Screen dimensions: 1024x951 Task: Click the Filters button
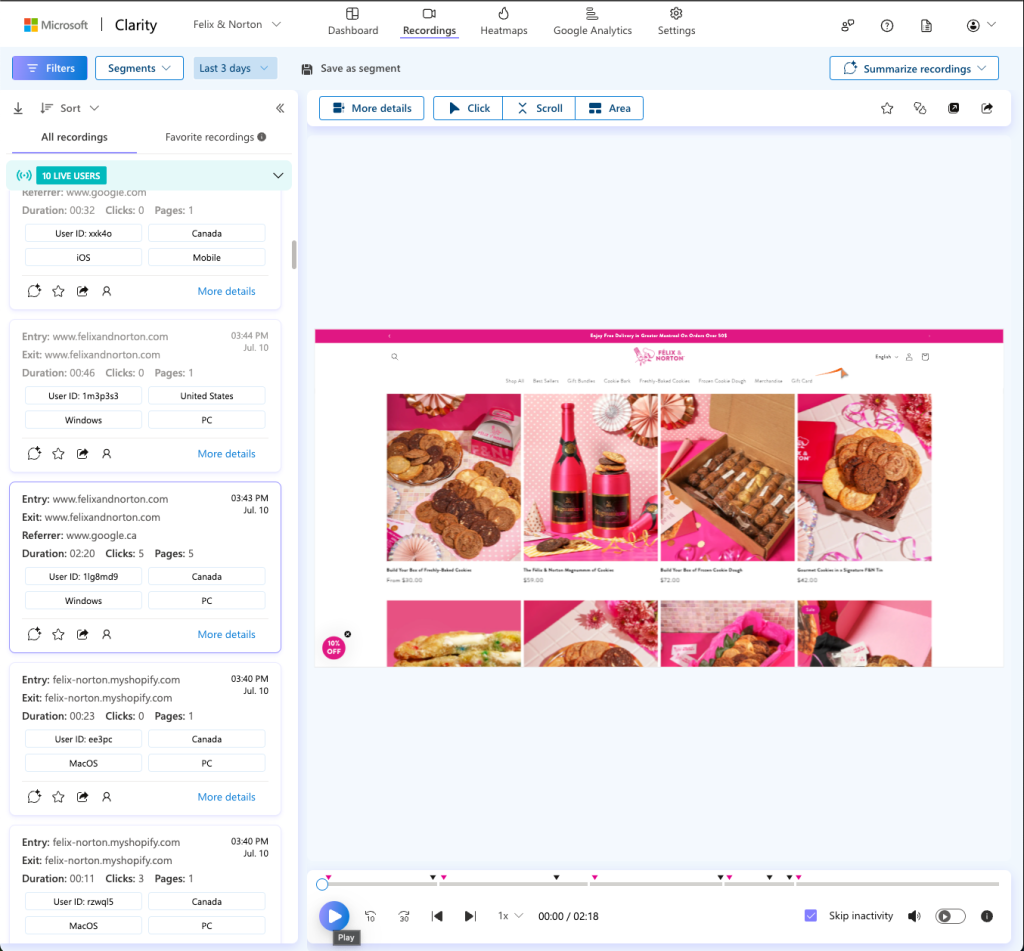[x=50, y=68]
